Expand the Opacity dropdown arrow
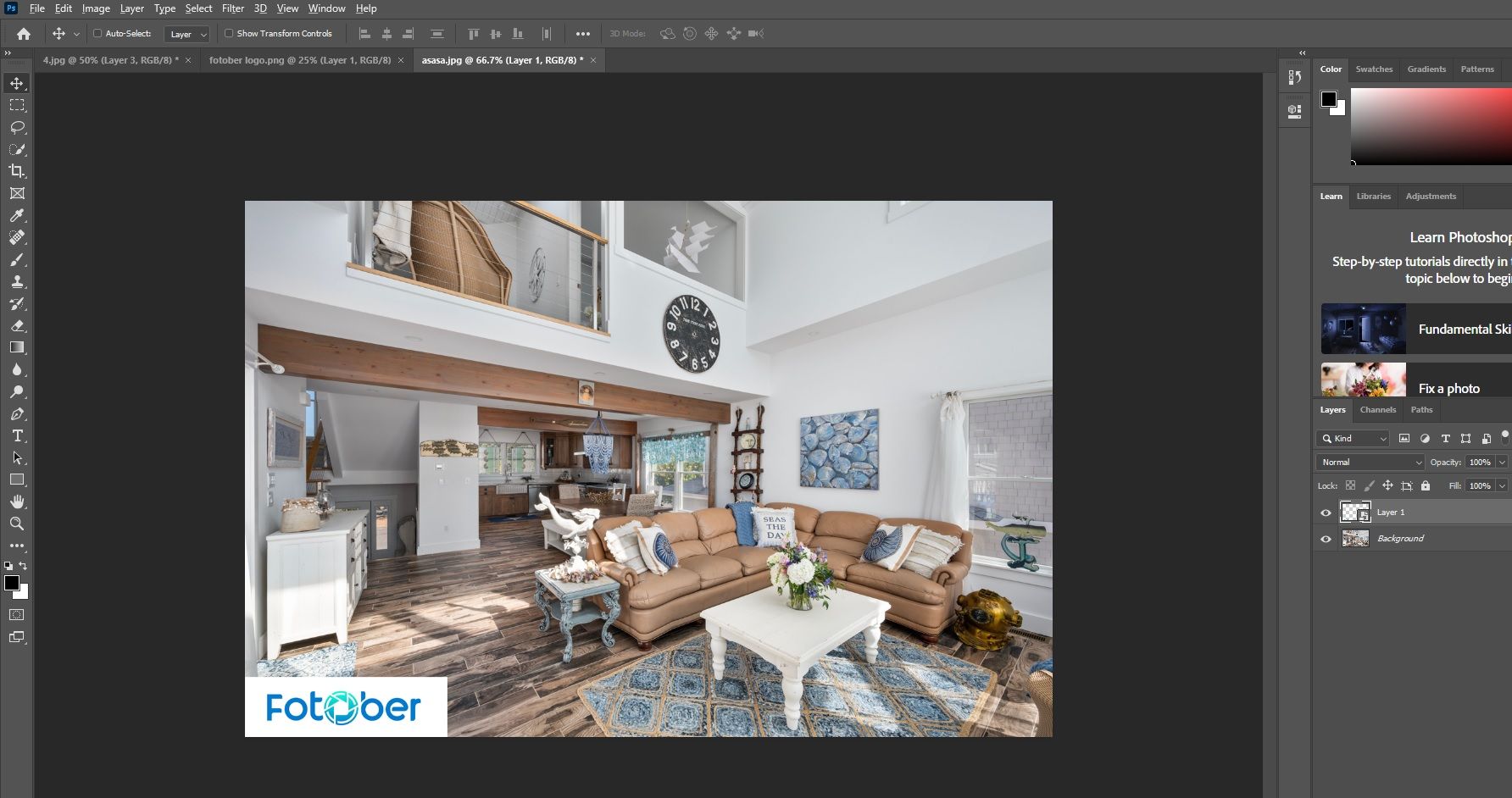Screen dimensions: 1512x798 pyautogui.click(x=1502, y=462)
